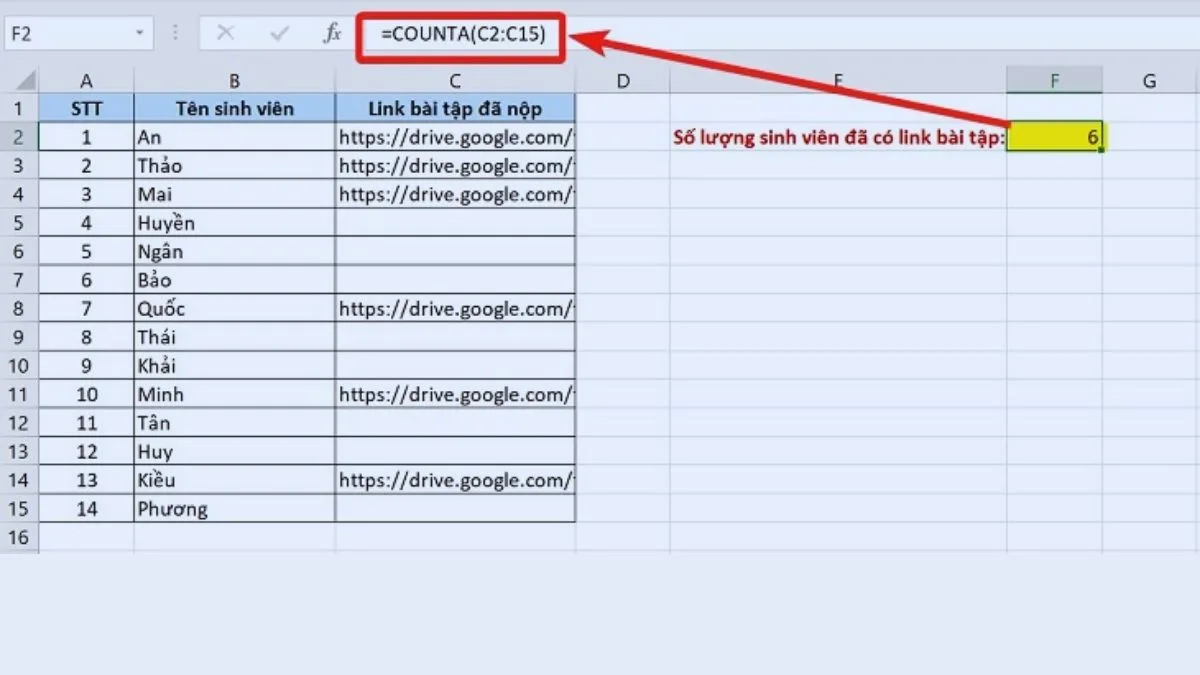Click the red 'Số lượng sinh viên' label cell
Image resolution: width=1200 pixels, height=675 pixels.
coord(839,137)
